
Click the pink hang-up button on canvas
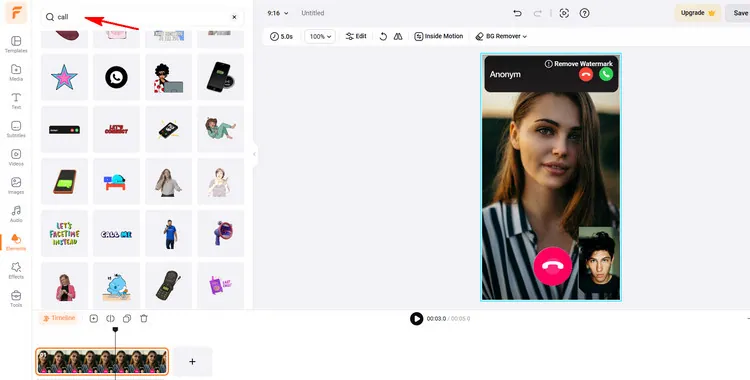[x=552, y=267]
